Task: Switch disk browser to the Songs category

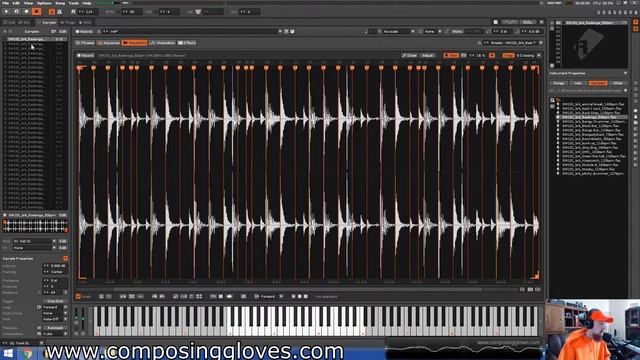Action: (x=559, y=83)
